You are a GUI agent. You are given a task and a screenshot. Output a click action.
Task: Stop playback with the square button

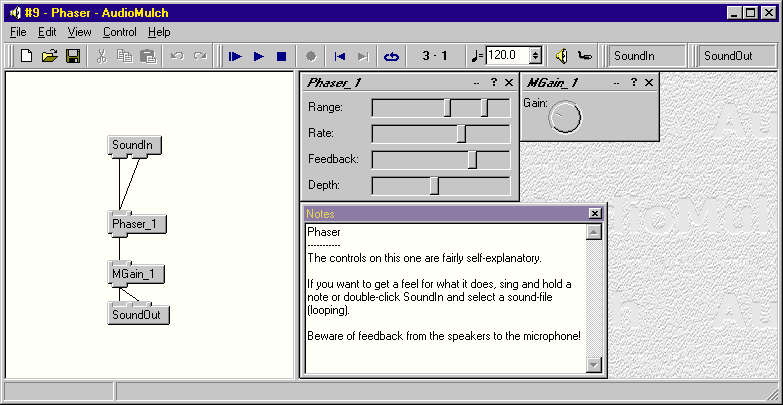pos(282,56)
